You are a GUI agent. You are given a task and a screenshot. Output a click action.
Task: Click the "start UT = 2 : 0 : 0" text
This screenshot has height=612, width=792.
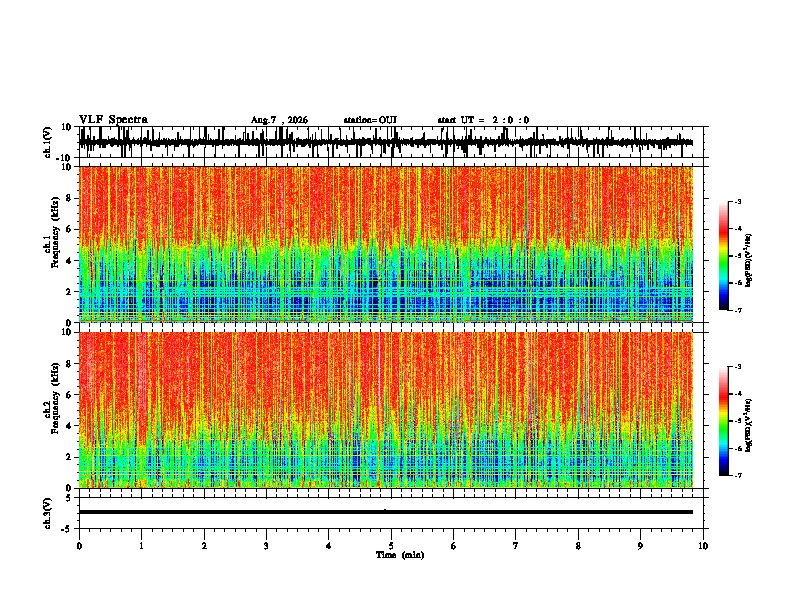483,120
